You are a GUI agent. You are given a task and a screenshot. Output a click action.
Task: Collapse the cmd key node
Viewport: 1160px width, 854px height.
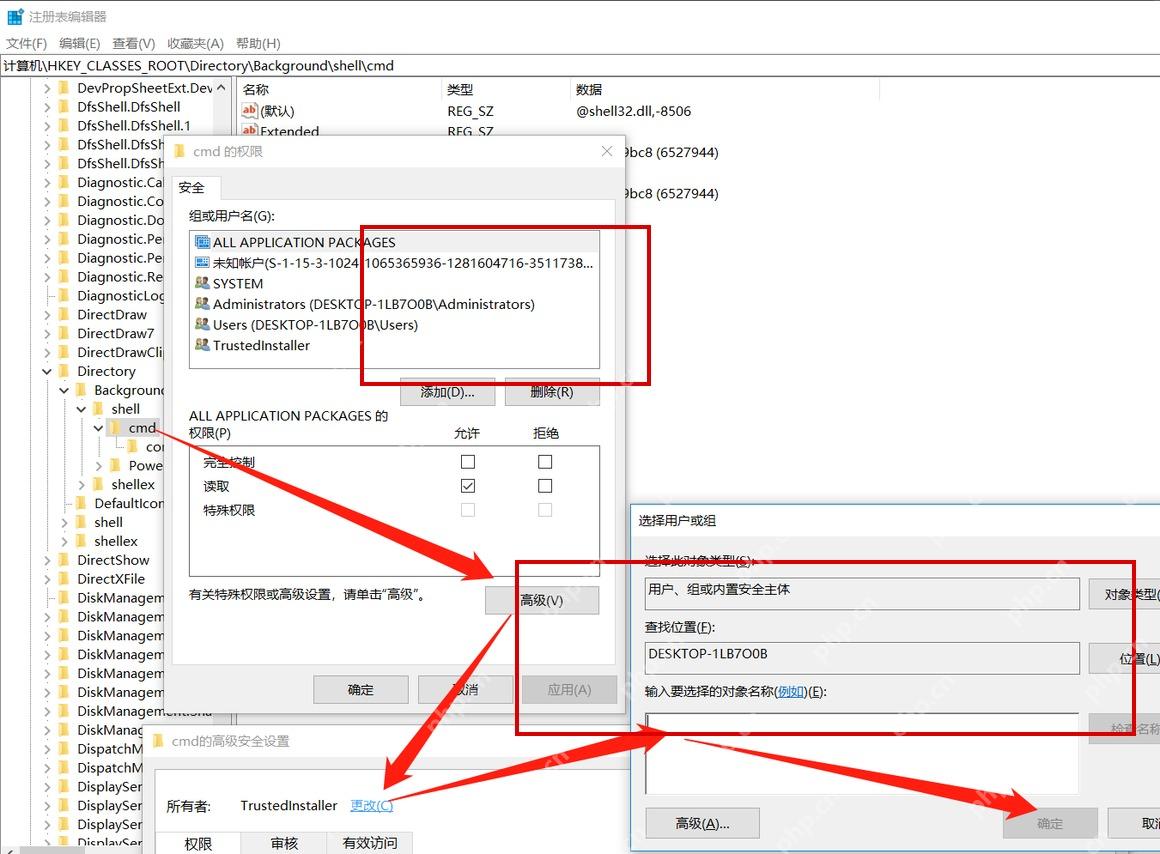pyautogui.click(x=98, y=428)
